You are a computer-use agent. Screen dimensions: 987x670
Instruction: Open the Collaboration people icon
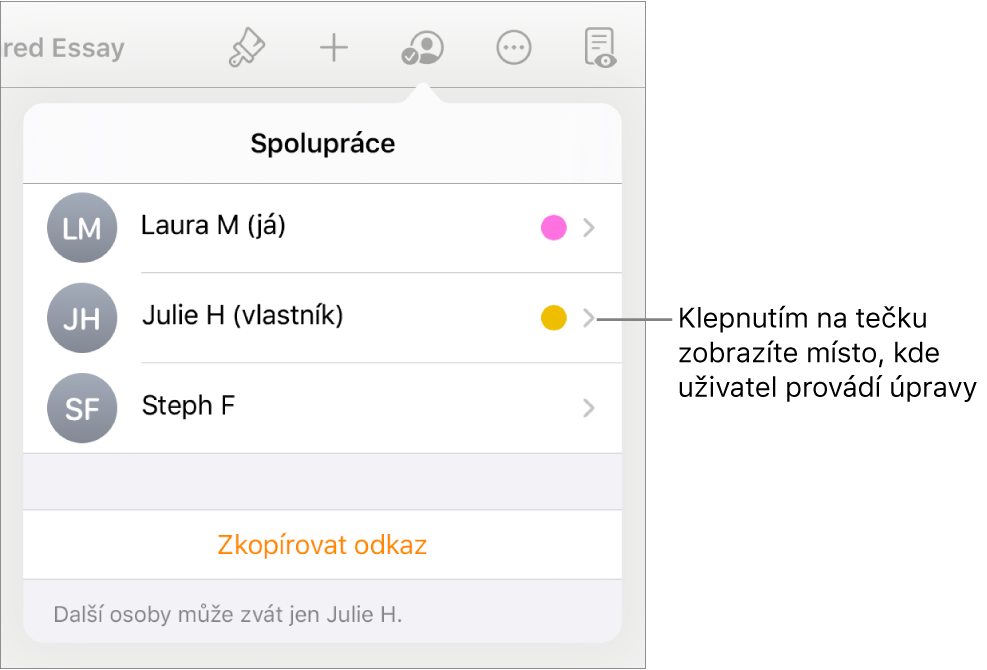[421, 48]
